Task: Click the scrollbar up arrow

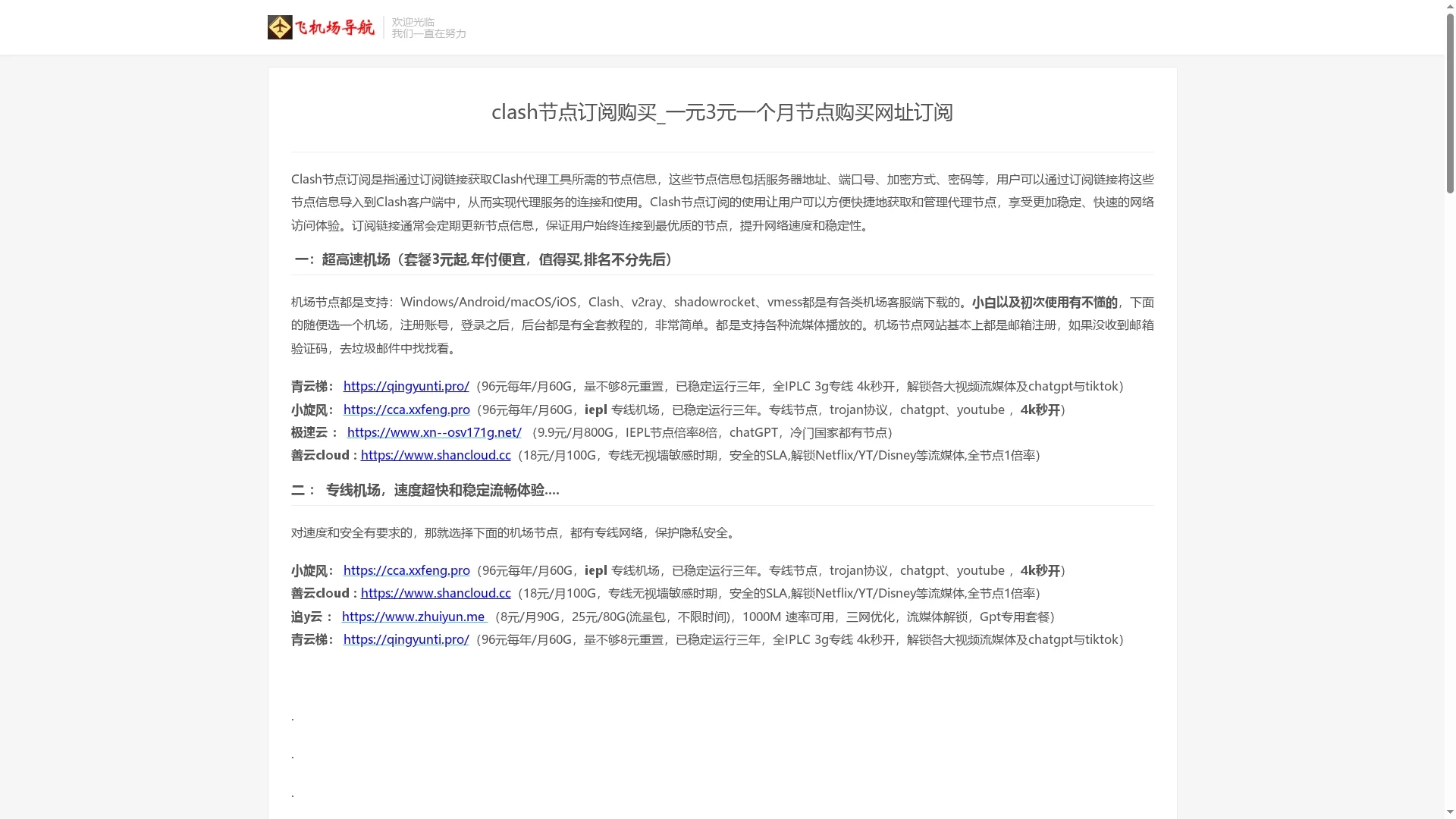Action: (1450, 5)
